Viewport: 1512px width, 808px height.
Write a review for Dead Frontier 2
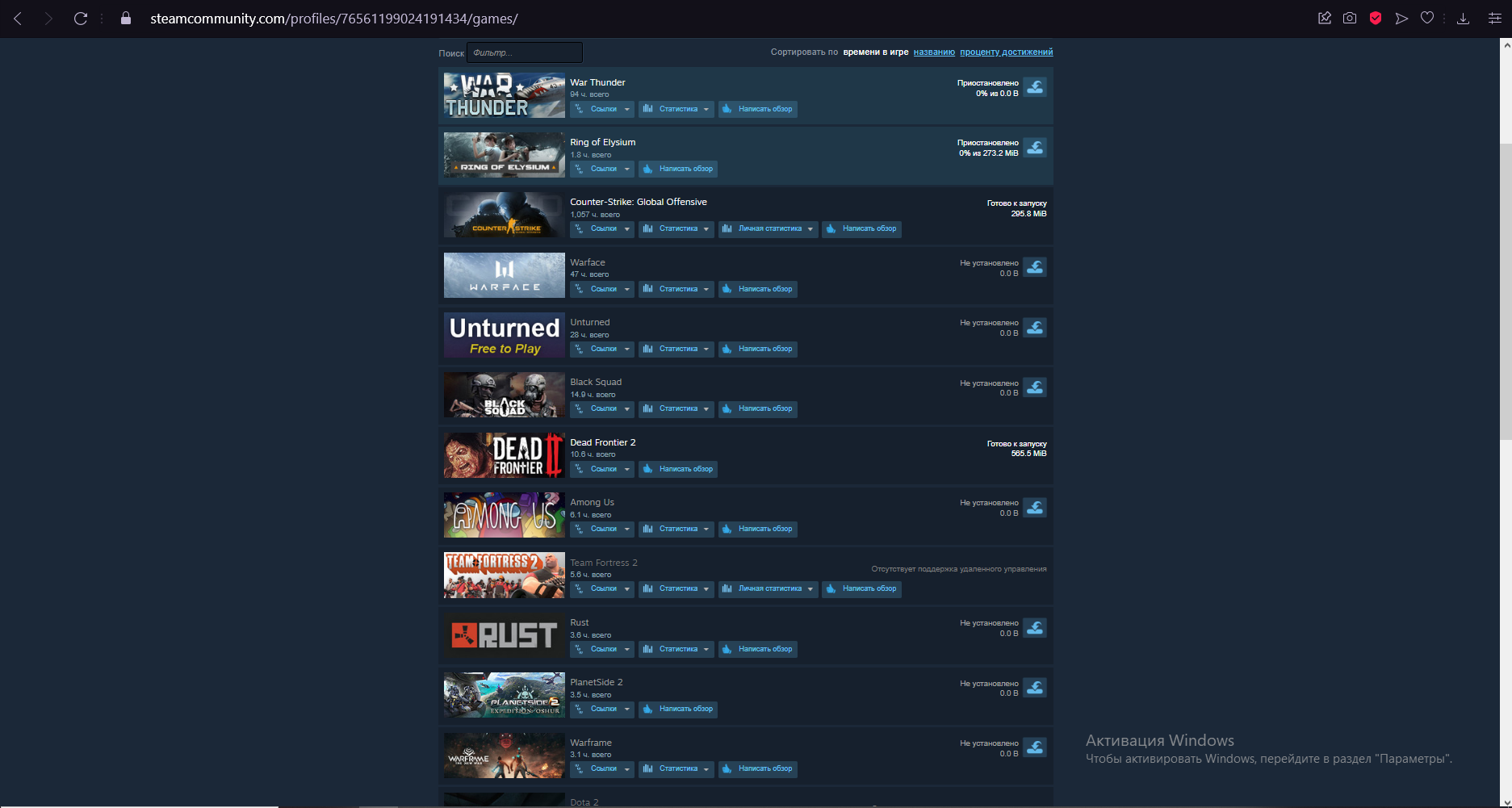pyautogui.click(x=678, y=469)
